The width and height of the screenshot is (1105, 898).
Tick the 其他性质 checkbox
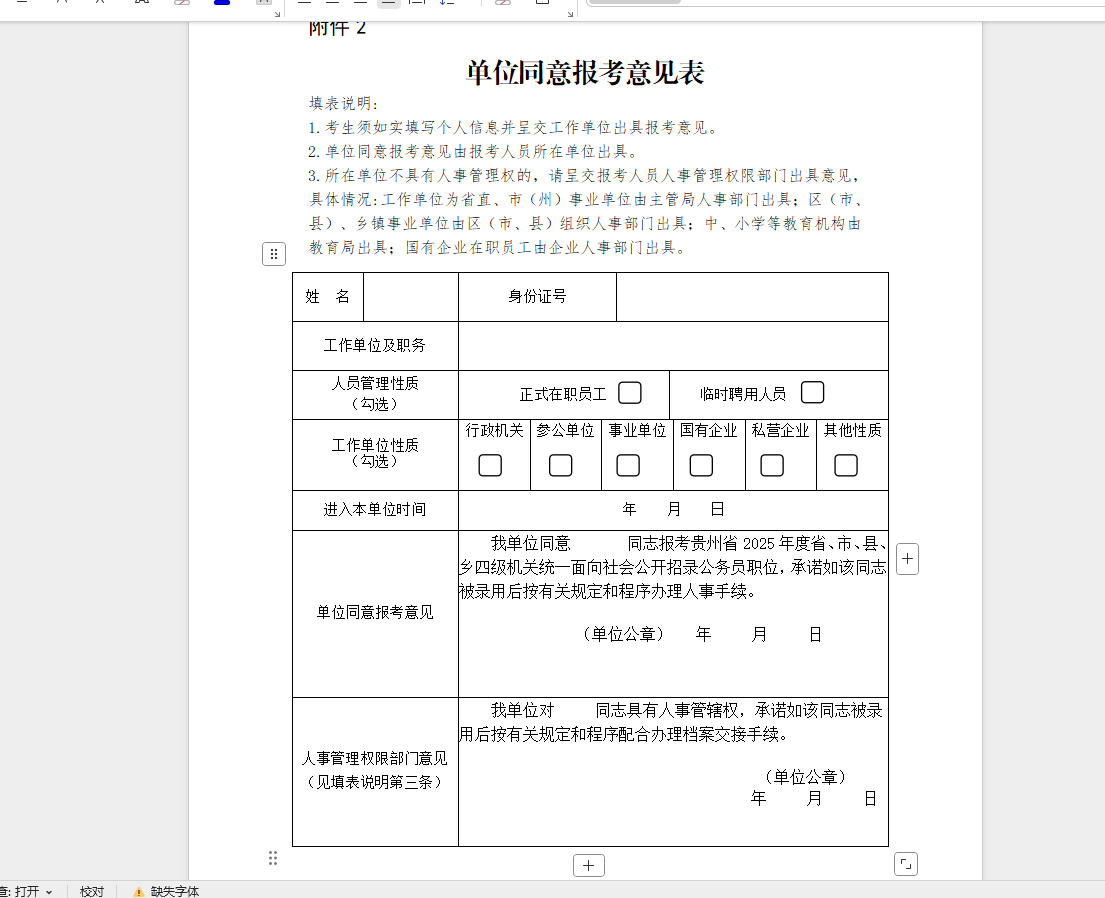click(x=846, y=465)
